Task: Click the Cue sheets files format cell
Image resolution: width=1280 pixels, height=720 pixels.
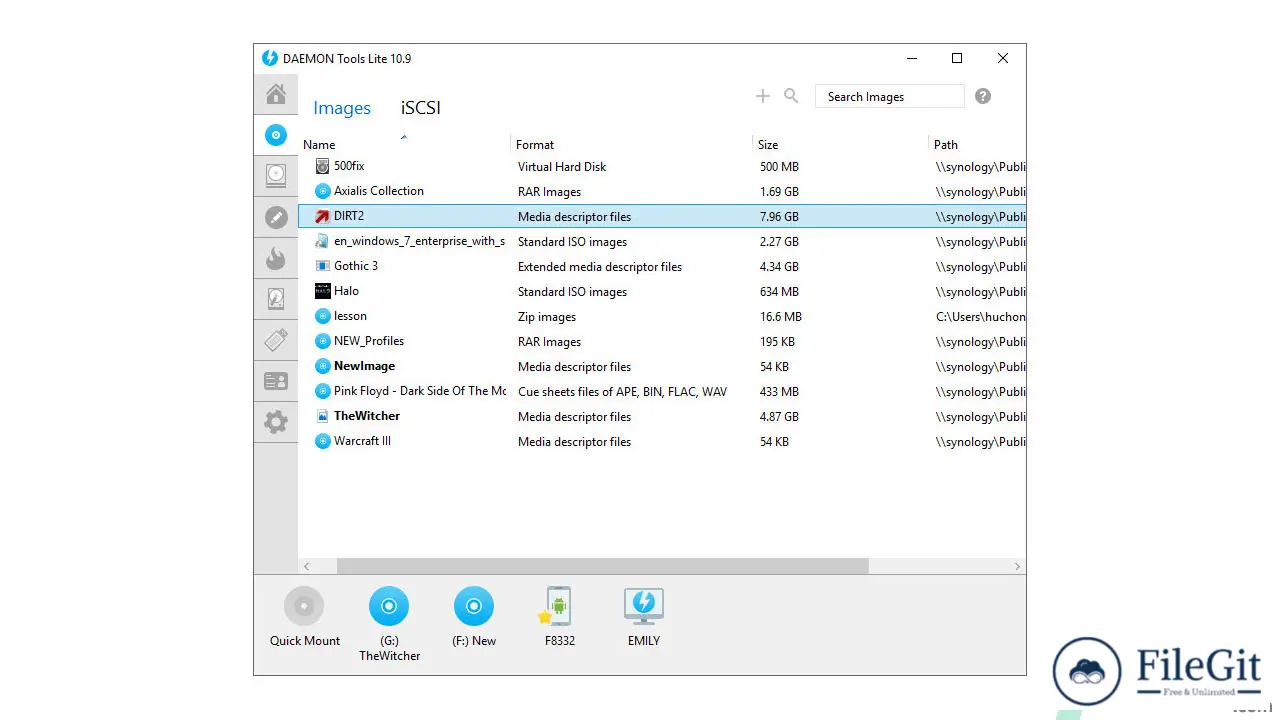Action: click(x=622, y=392)
